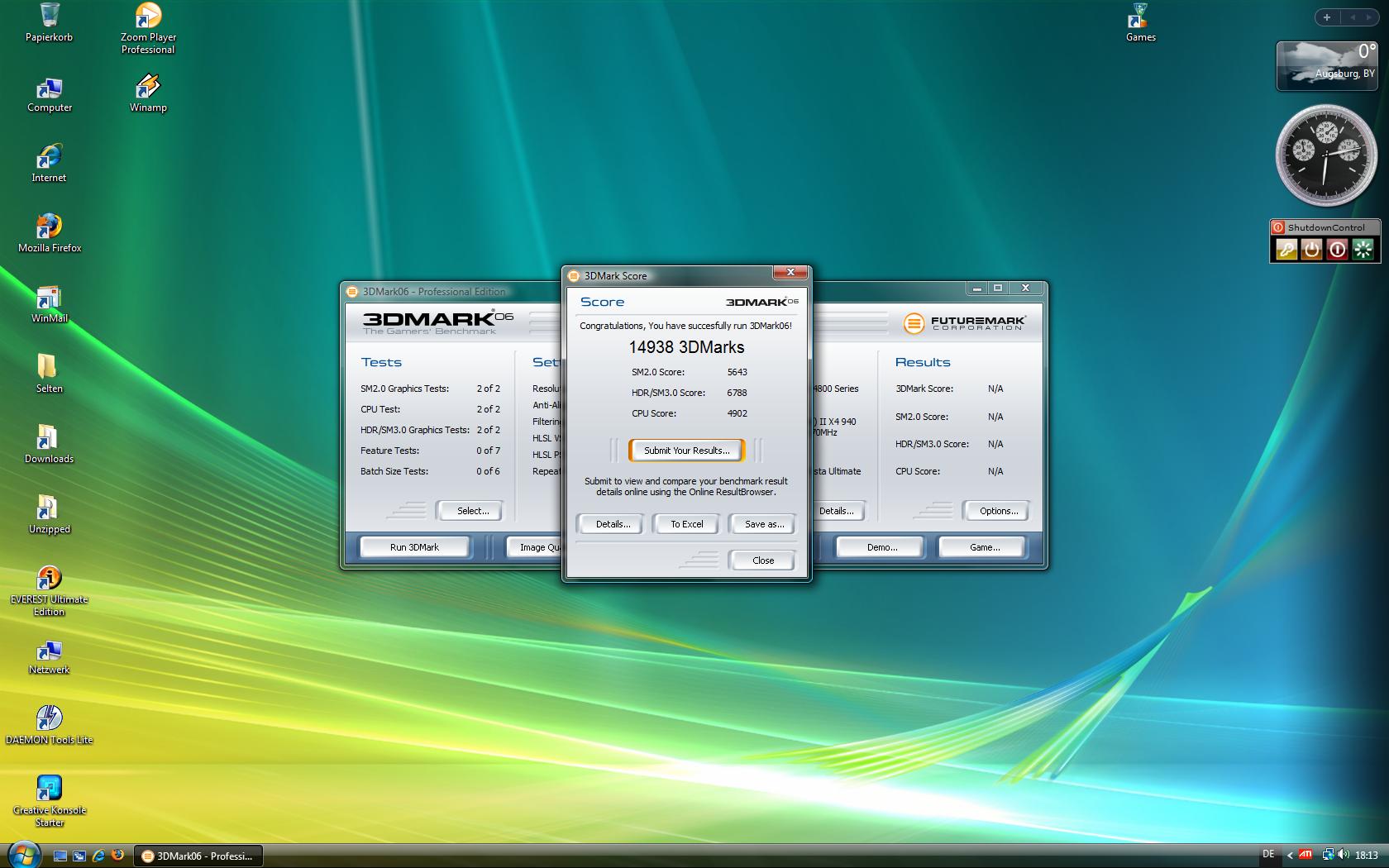Screen dimensions: 1389x868
Task: Launch Firefox from Quick Launch
Action: 118,856
